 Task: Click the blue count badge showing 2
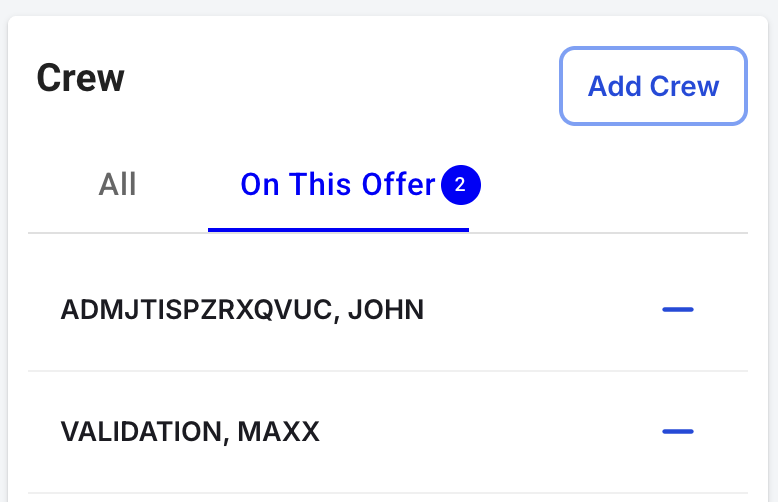point(460,185)
